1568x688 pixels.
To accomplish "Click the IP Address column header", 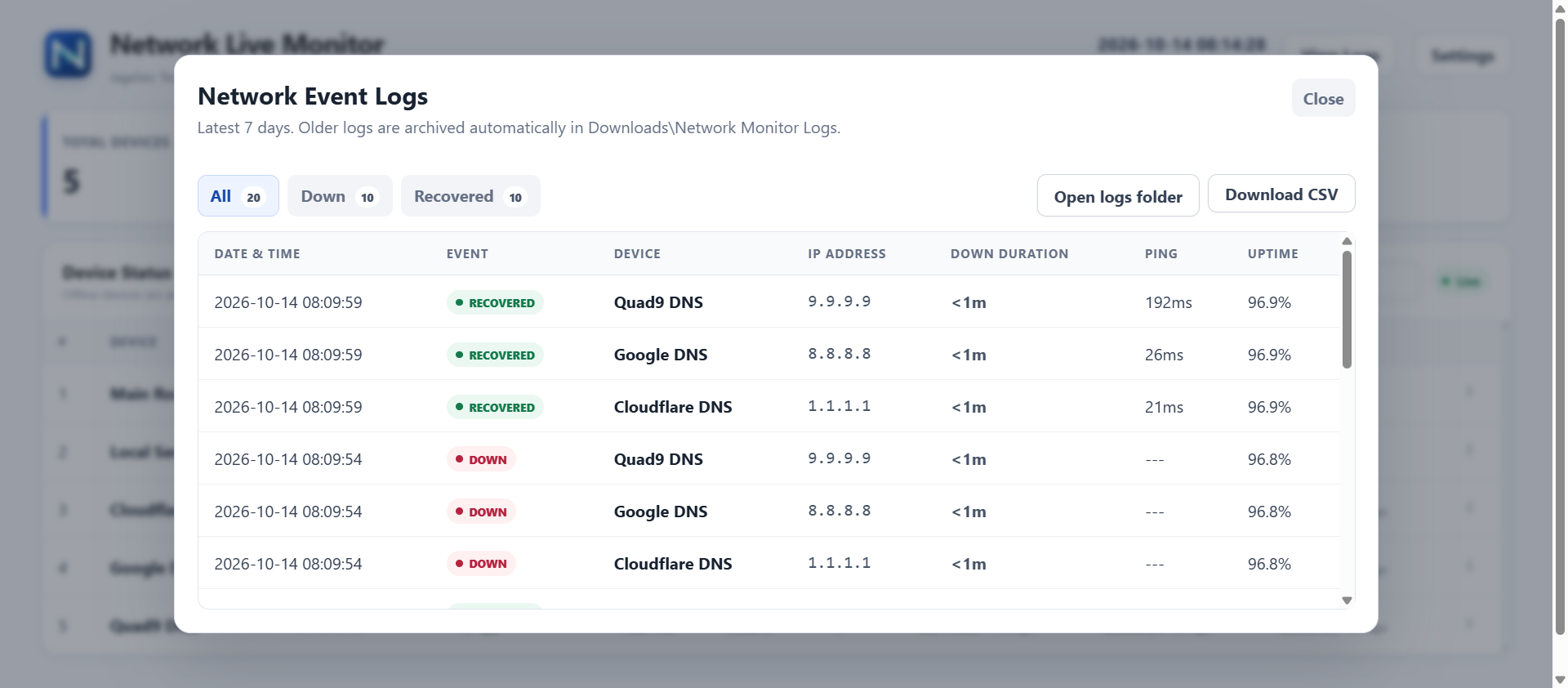I will pos(847,254).
